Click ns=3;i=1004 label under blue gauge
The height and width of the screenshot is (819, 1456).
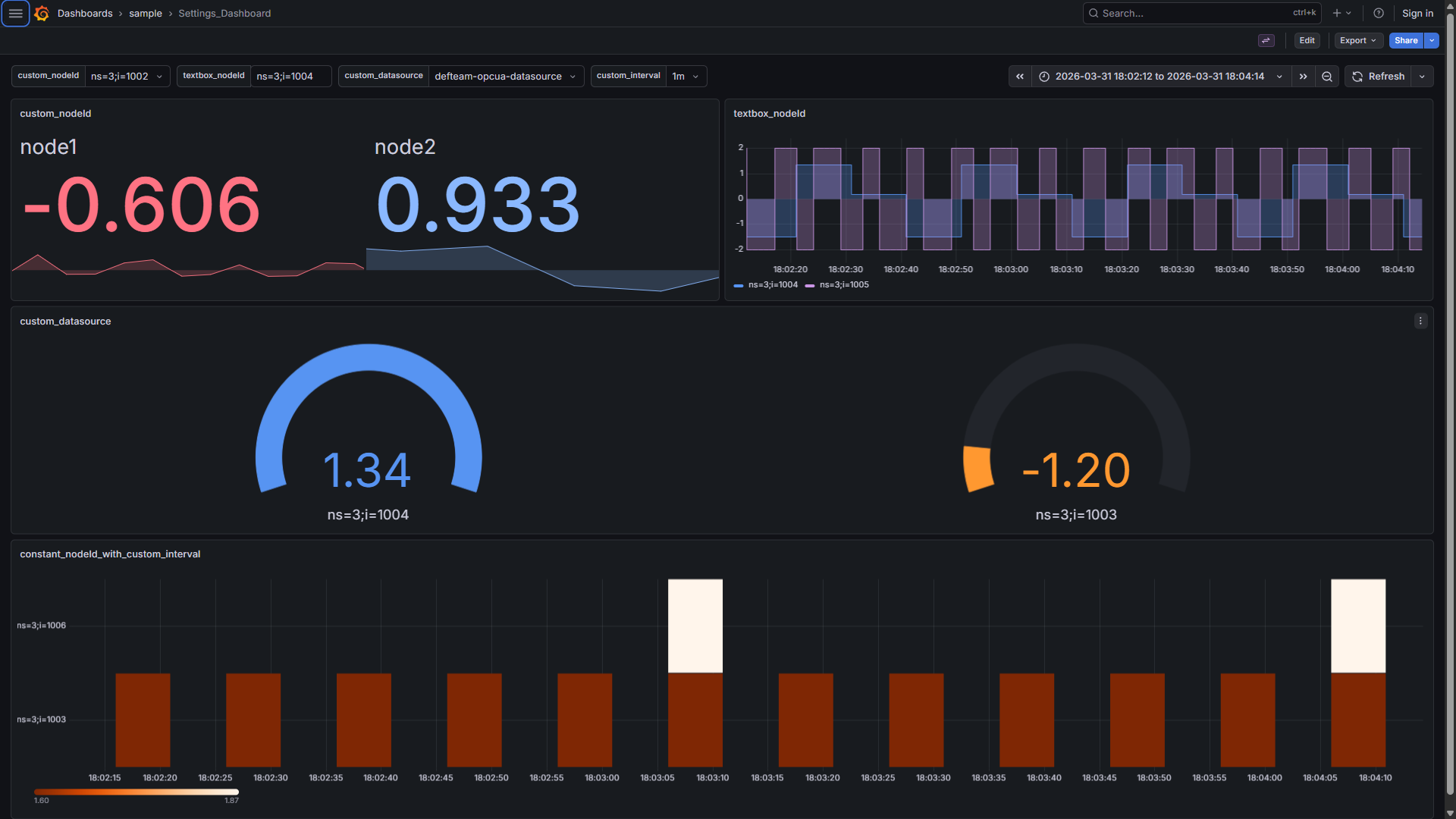368,515
